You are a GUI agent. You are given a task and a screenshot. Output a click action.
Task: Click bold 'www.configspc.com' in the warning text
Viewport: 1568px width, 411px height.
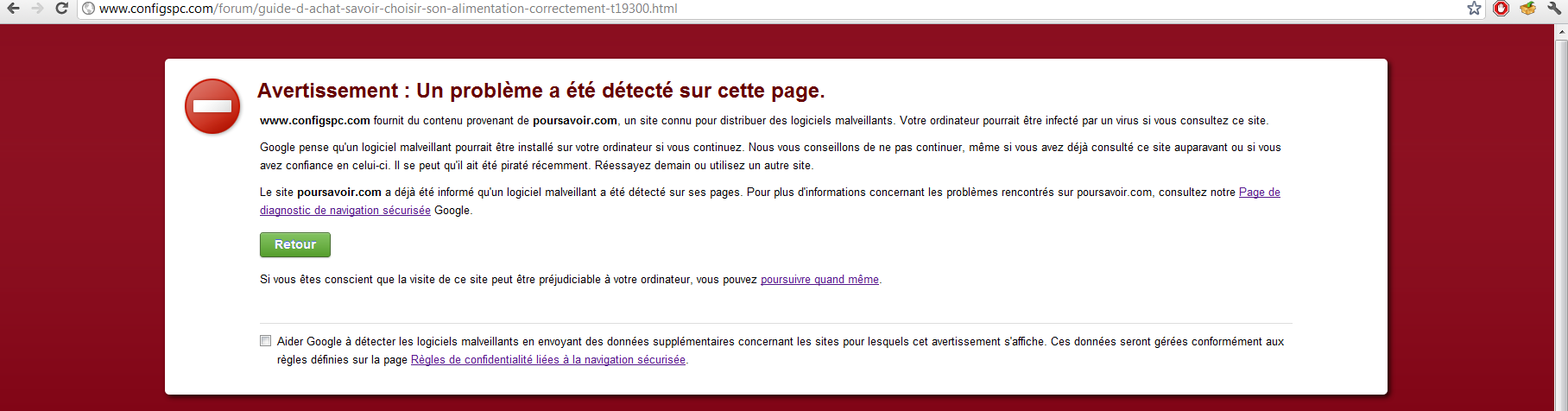tap(315, 121)
